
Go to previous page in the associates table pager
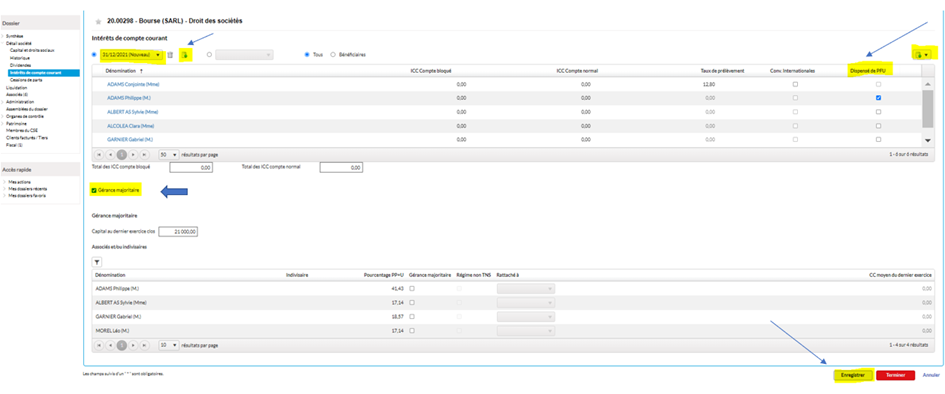(x=111, y=345)
